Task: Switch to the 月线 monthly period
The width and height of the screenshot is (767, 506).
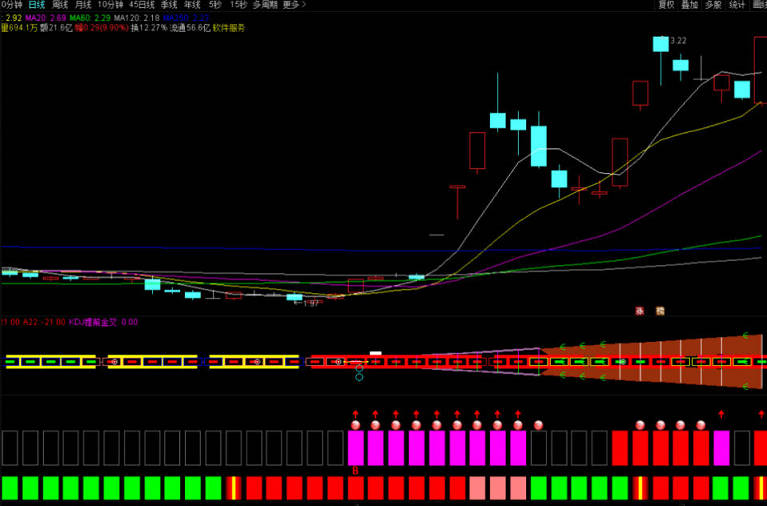Action: pyautogui.click(x=83, y=5)
